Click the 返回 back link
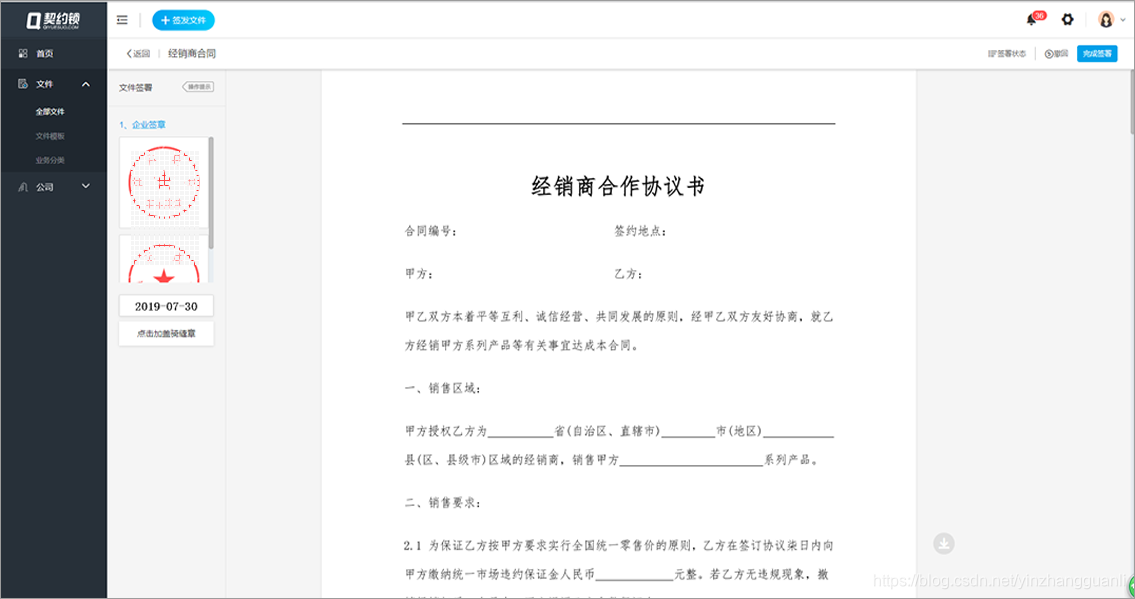This screenshot has height=599, width=1135. (138, 54)
